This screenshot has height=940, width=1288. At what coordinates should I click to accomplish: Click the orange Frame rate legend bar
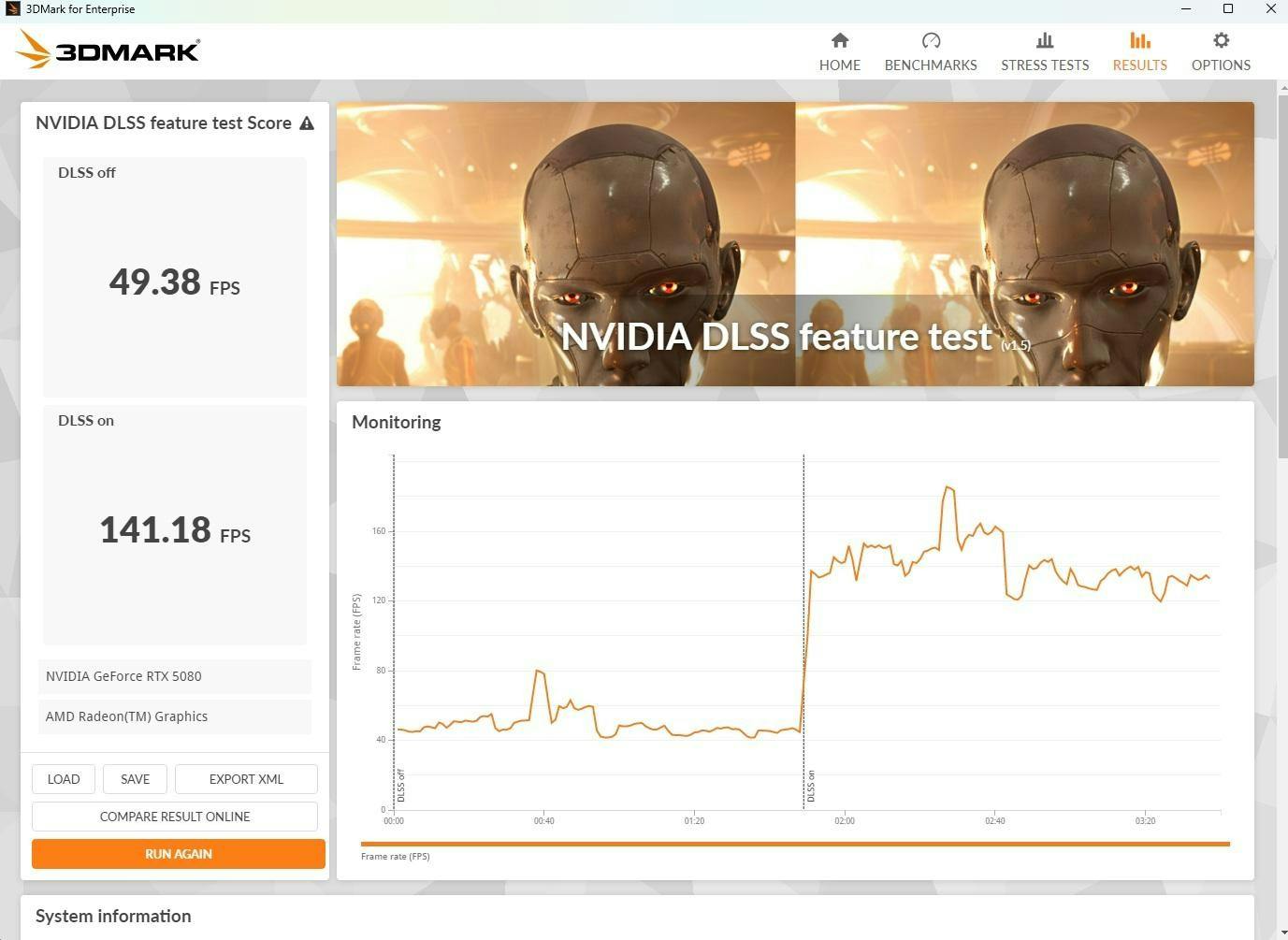[795, 844]
